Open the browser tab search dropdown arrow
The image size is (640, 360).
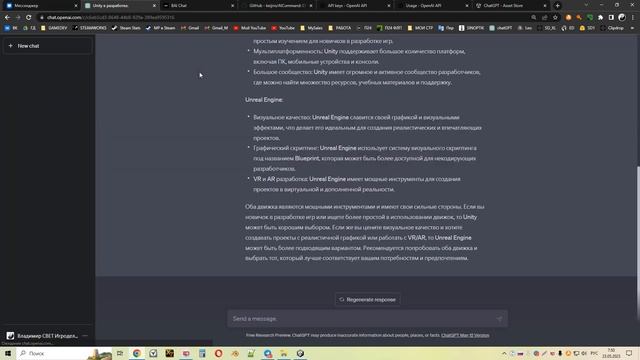click(x=586, y=5)
